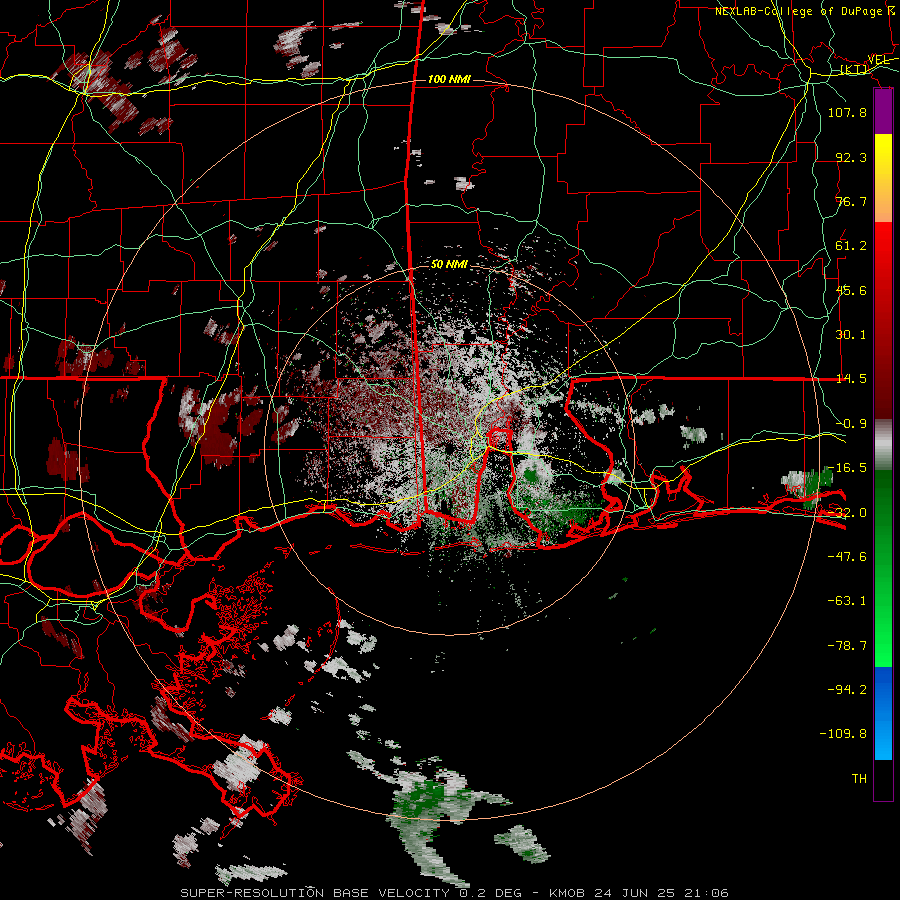Select the -0.9 legend value
Image resolution: width=900 pixels, height=900 pixels.
pos(851,424)
